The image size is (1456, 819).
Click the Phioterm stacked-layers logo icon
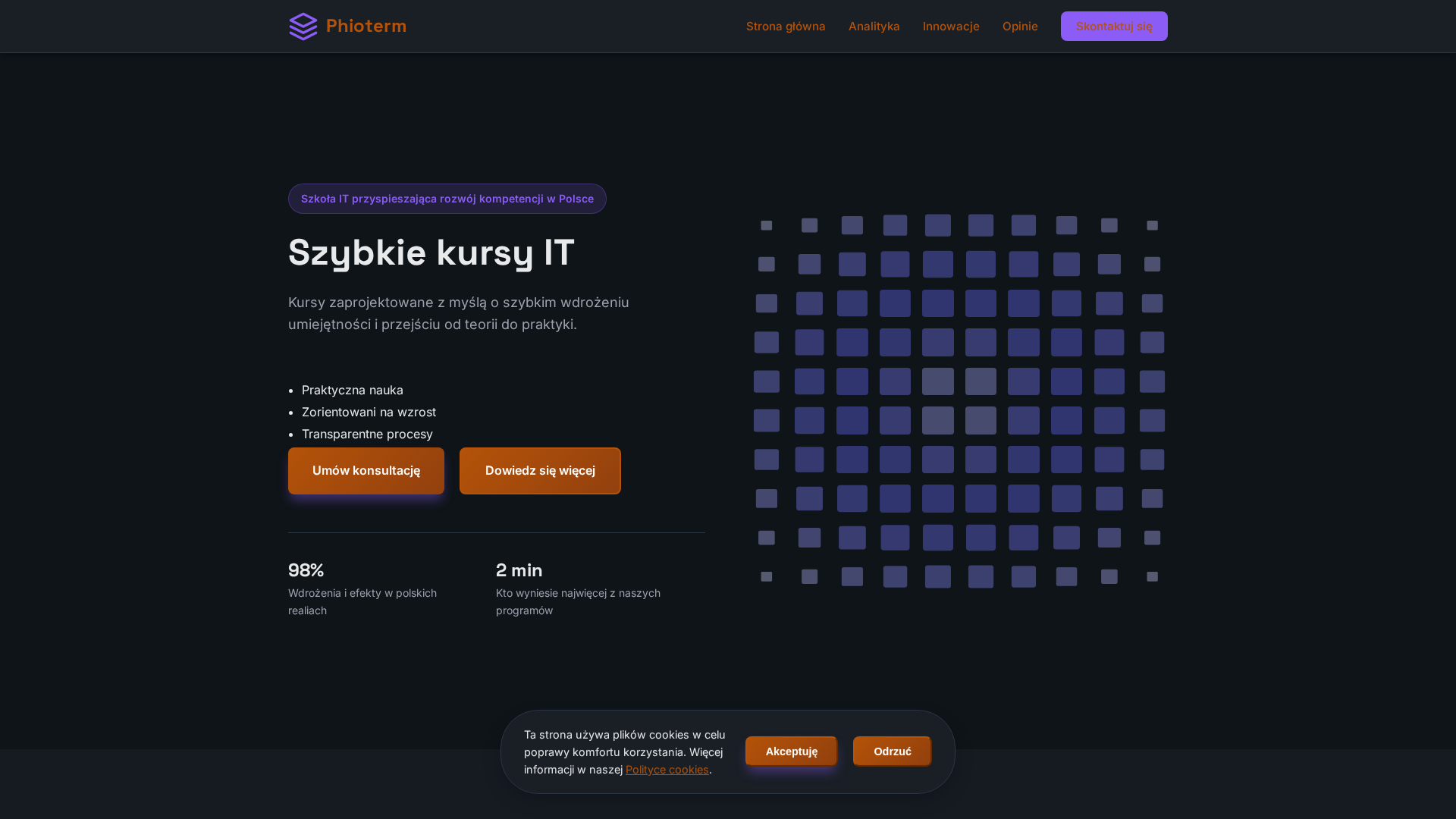(x=303, y=27)
